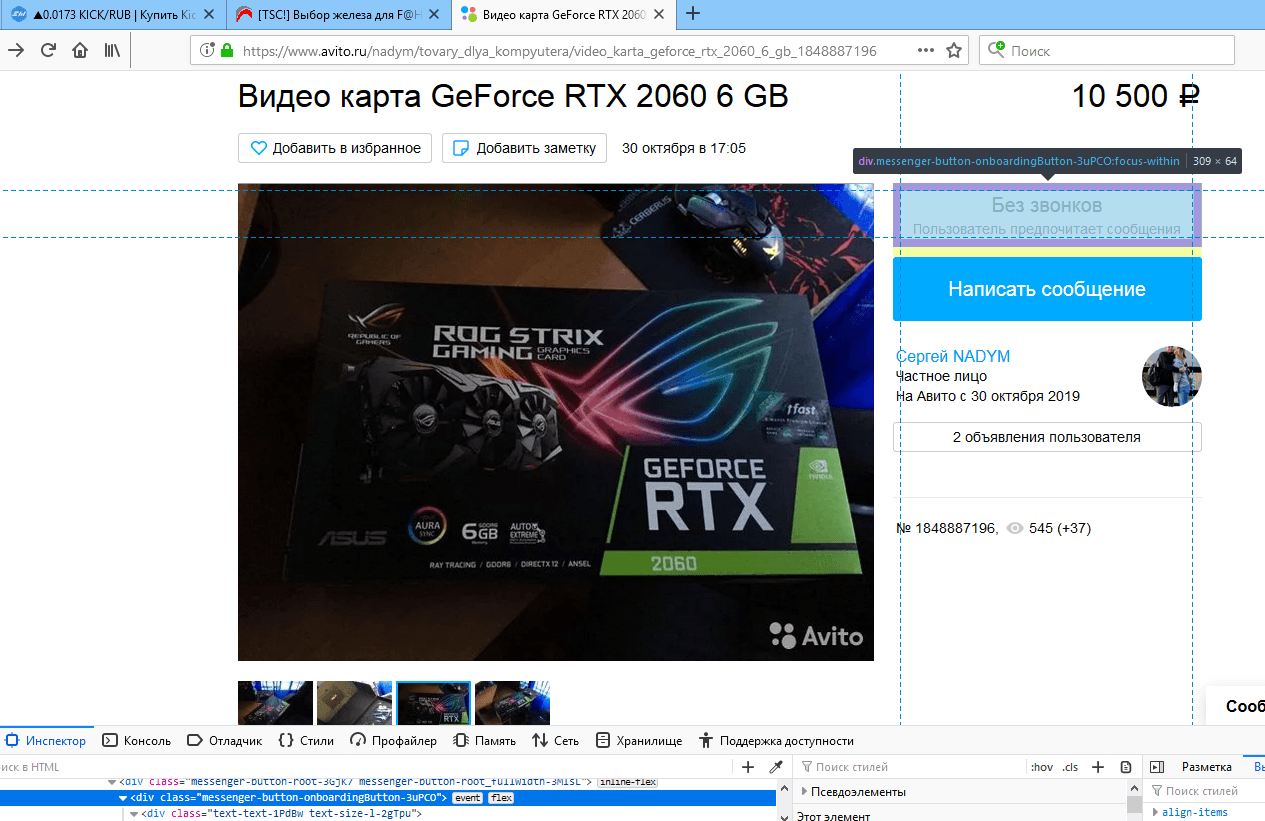Open the fourth photo thumbnail

(512, 703)
